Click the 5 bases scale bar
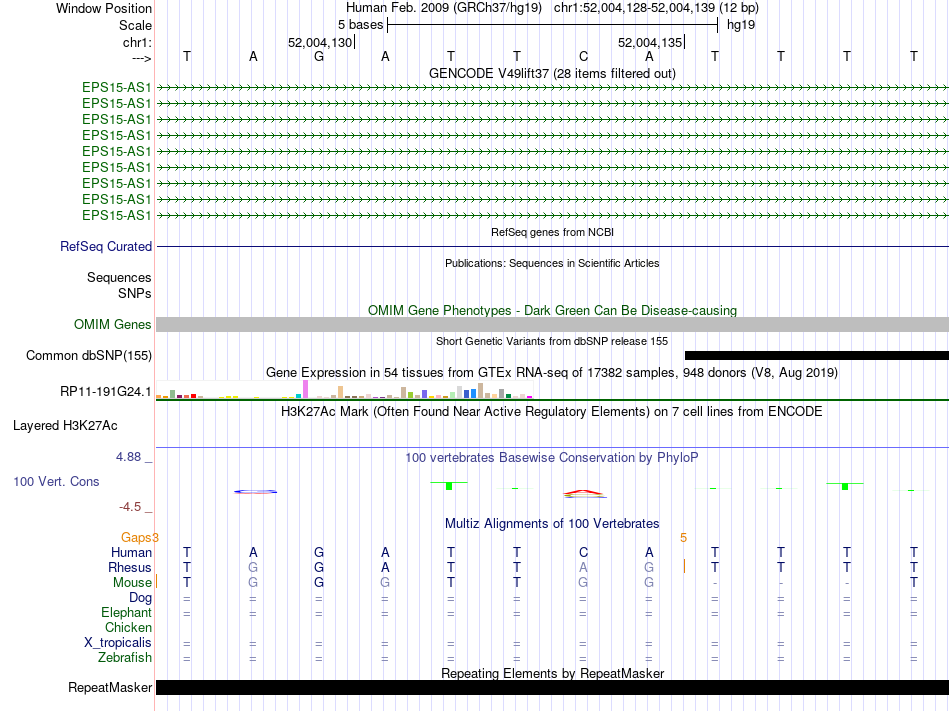 [x=553, y=25]
